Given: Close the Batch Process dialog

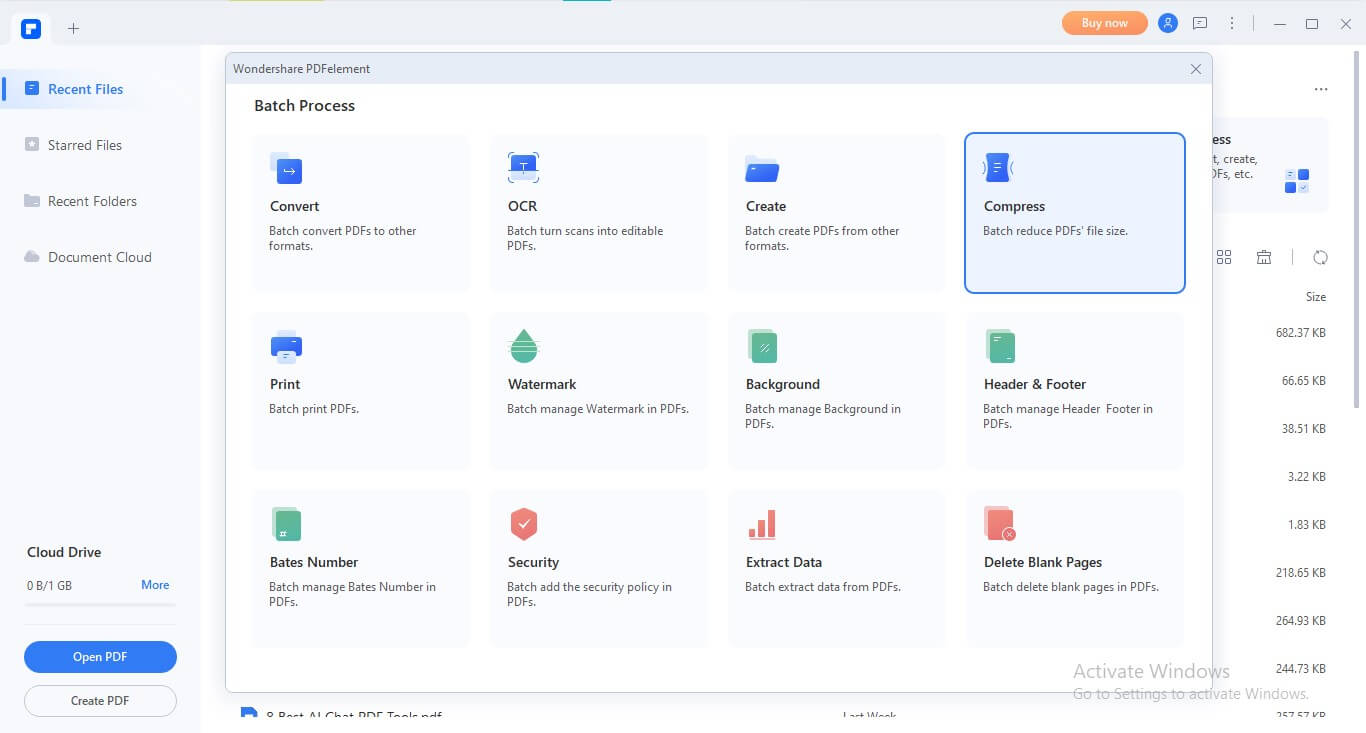Looking at the screenshot, I should coord(1196,69).
